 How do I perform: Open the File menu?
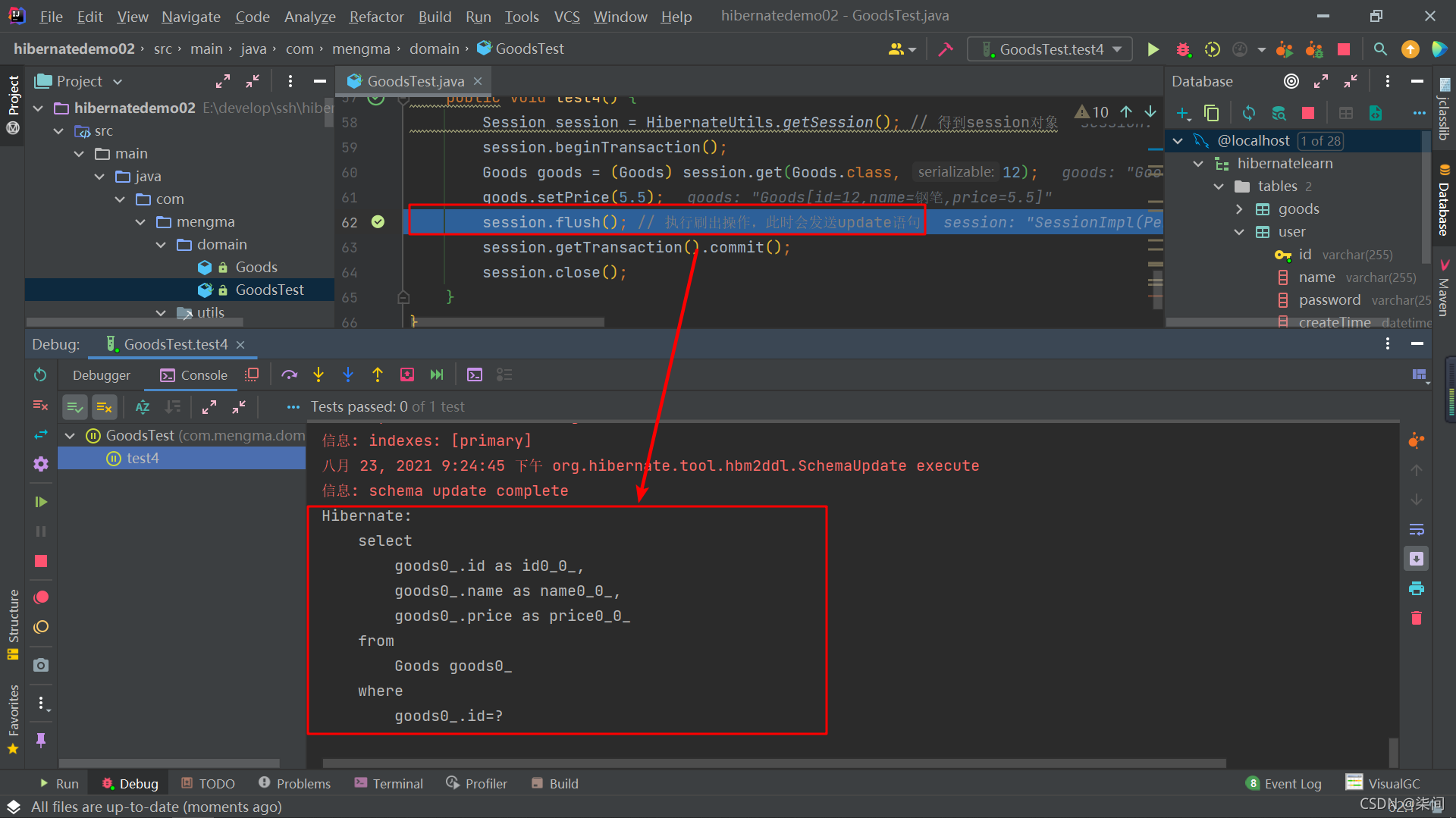[x=51, y=17]
